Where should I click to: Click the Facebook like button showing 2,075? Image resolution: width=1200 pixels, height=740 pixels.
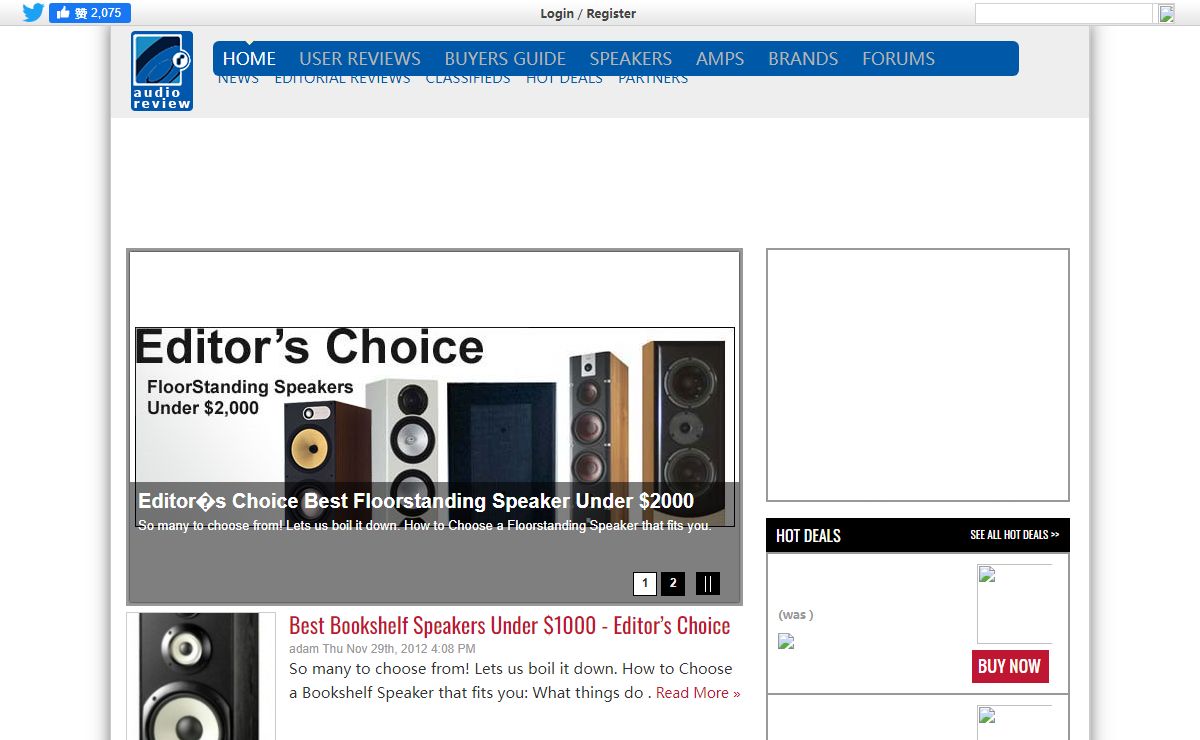(x=90, y=13)
